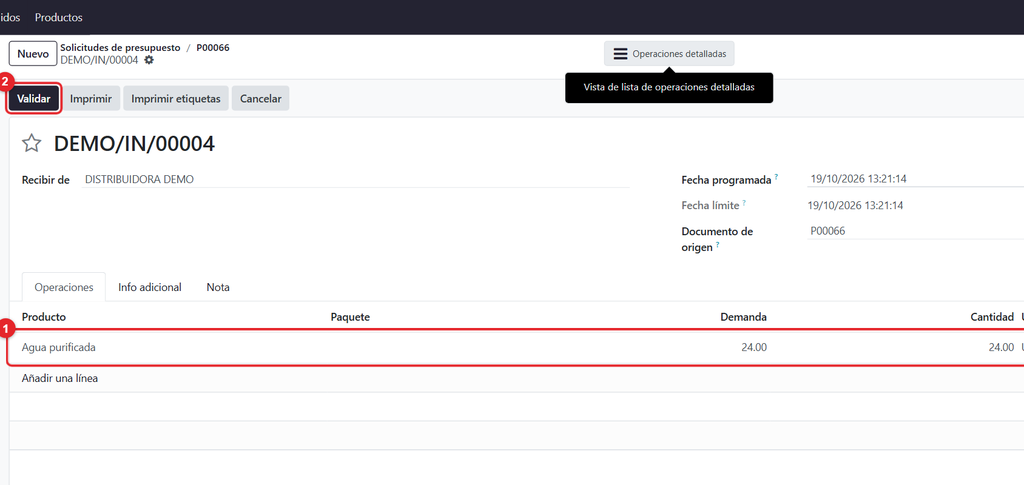This screenshot has width=1024, height=485.
Task: Sort by the Demanda column header
Action: (743, 317)
